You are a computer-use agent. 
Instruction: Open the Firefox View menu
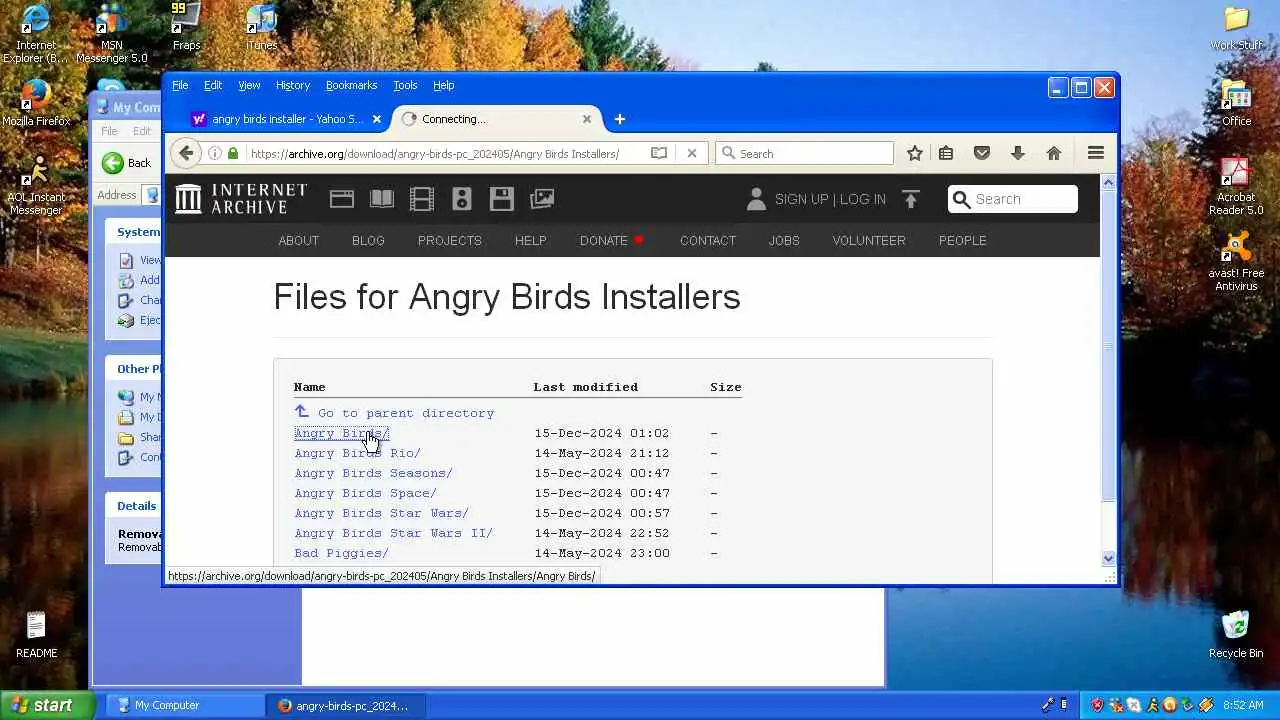pyautogui.click(x=249, y=85)
